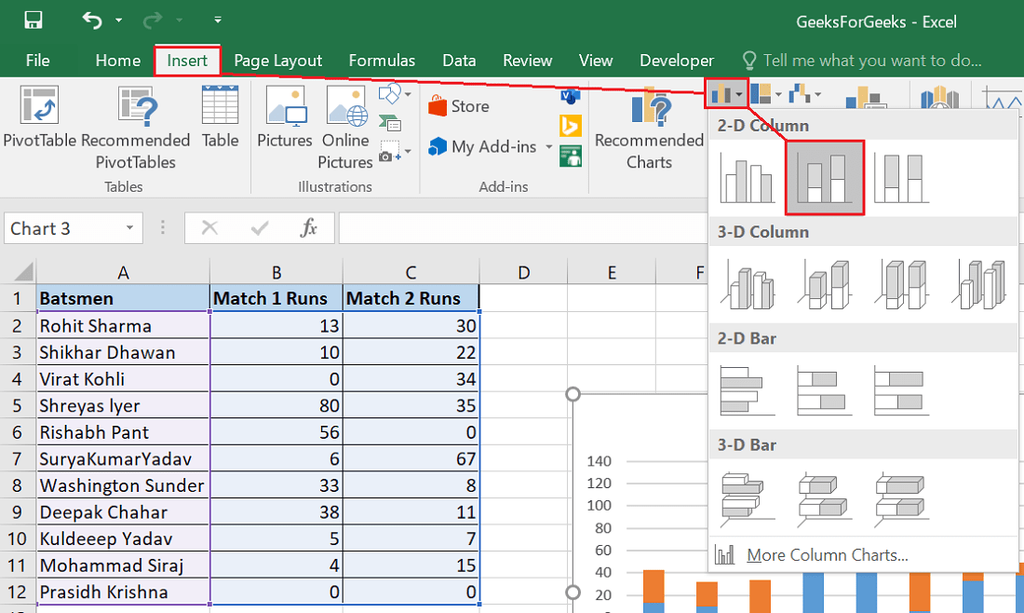The height and width of the screenshot is (613, 1024).
Task: Click the Match 2 Runs header cell
Action: [411, 298]
